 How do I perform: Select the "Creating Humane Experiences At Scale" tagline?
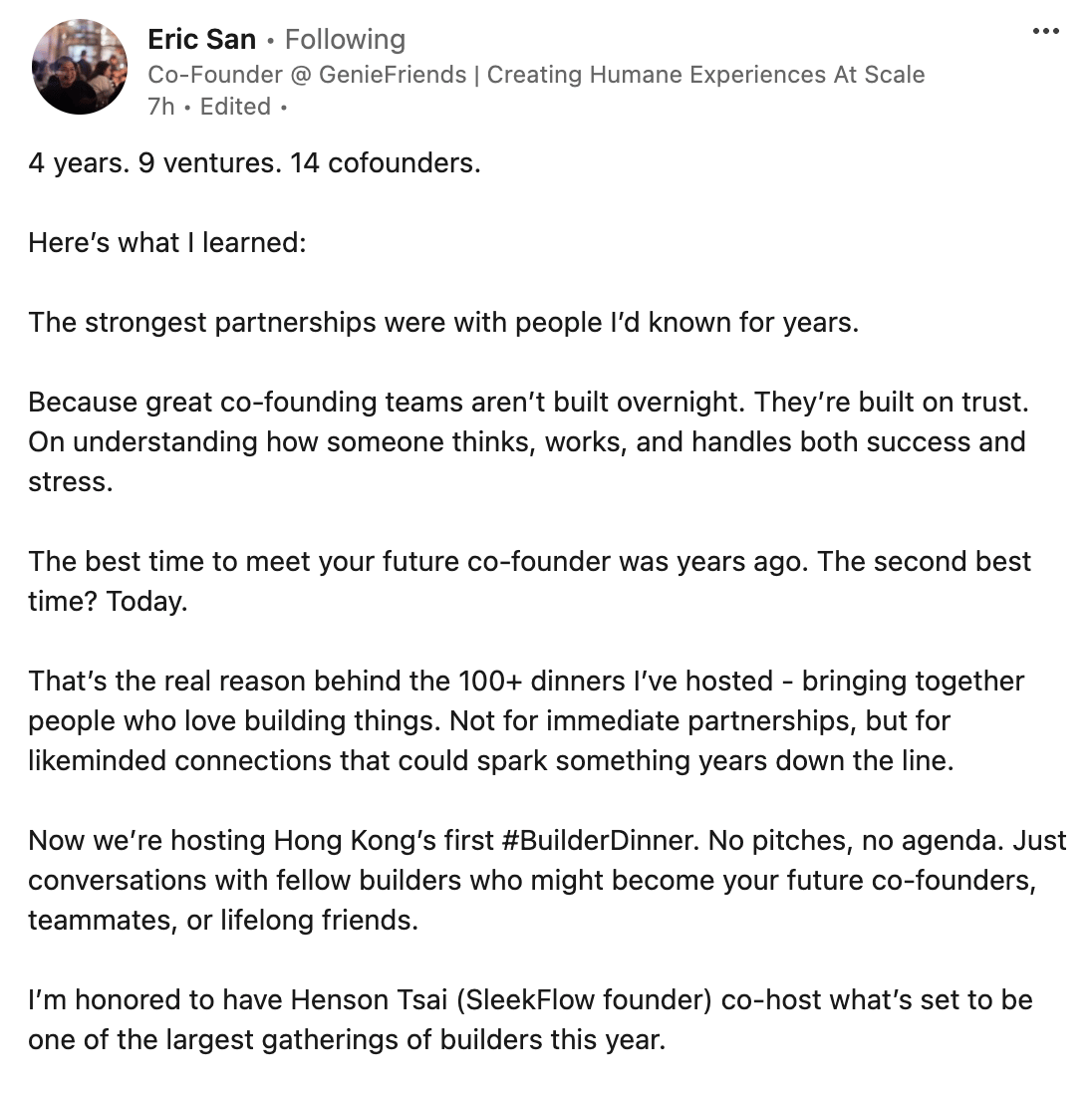pos(705,74)
